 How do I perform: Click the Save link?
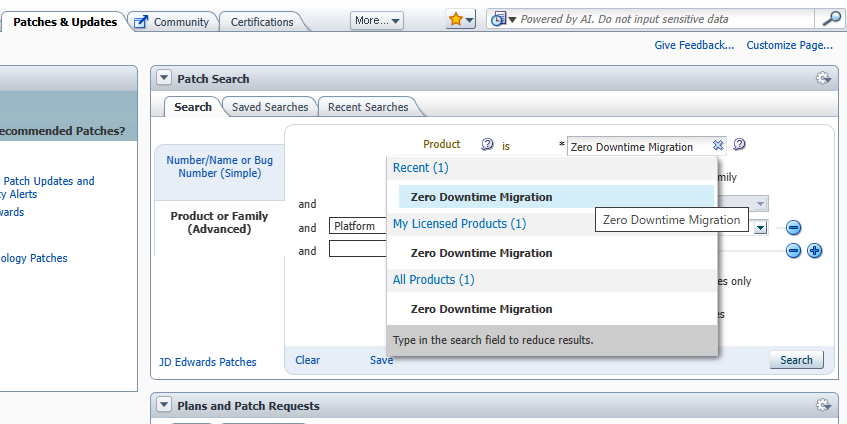381,360
